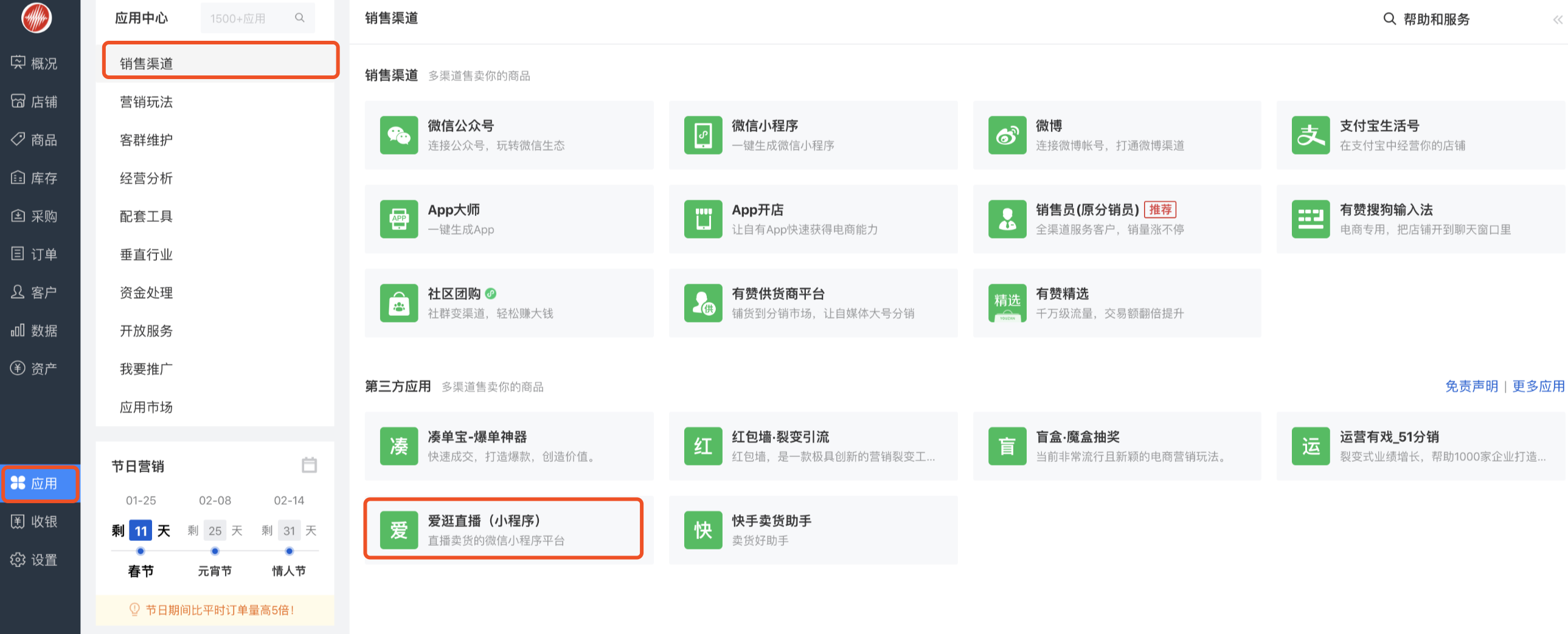Viewport: 1568px width, 634px height.
Task: Open 概况 in the left sidebar
Action: click(35, 63)
